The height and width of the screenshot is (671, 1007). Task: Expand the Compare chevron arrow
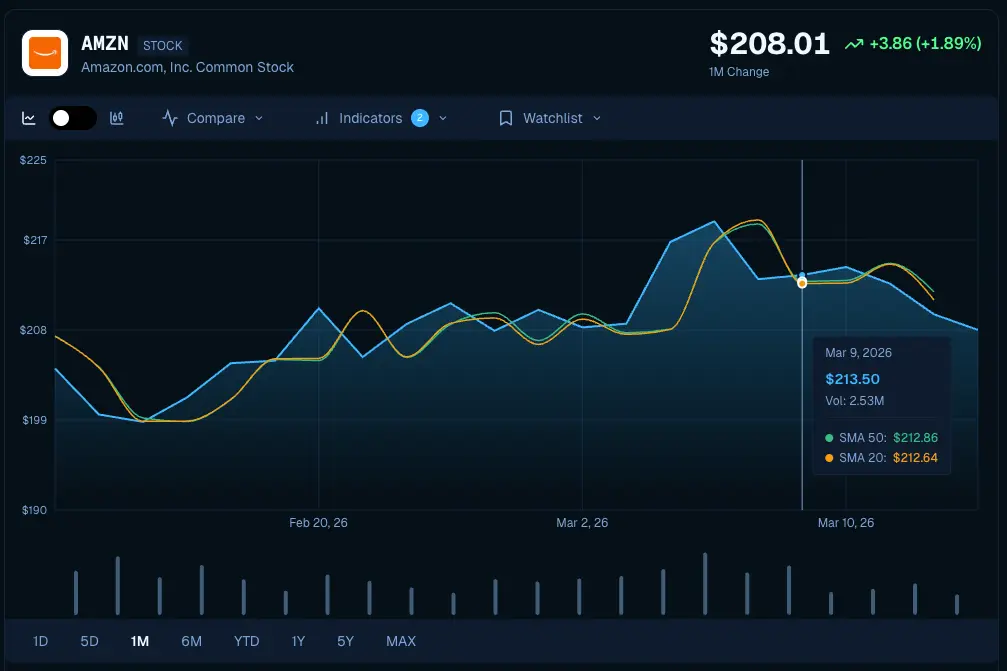pos(259,118)
